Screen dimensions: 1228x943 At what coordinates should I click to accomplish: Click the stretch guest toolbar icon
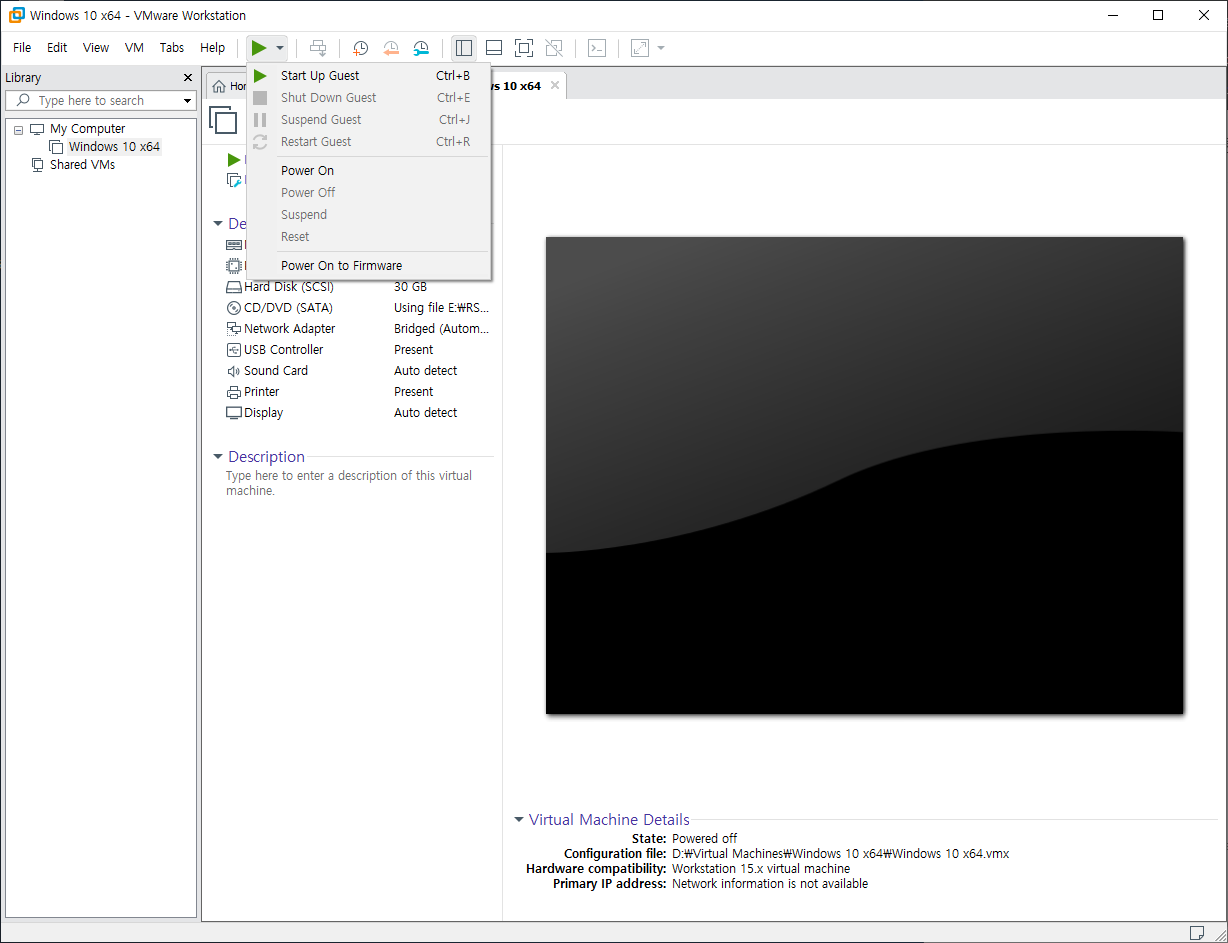(640, 48)
